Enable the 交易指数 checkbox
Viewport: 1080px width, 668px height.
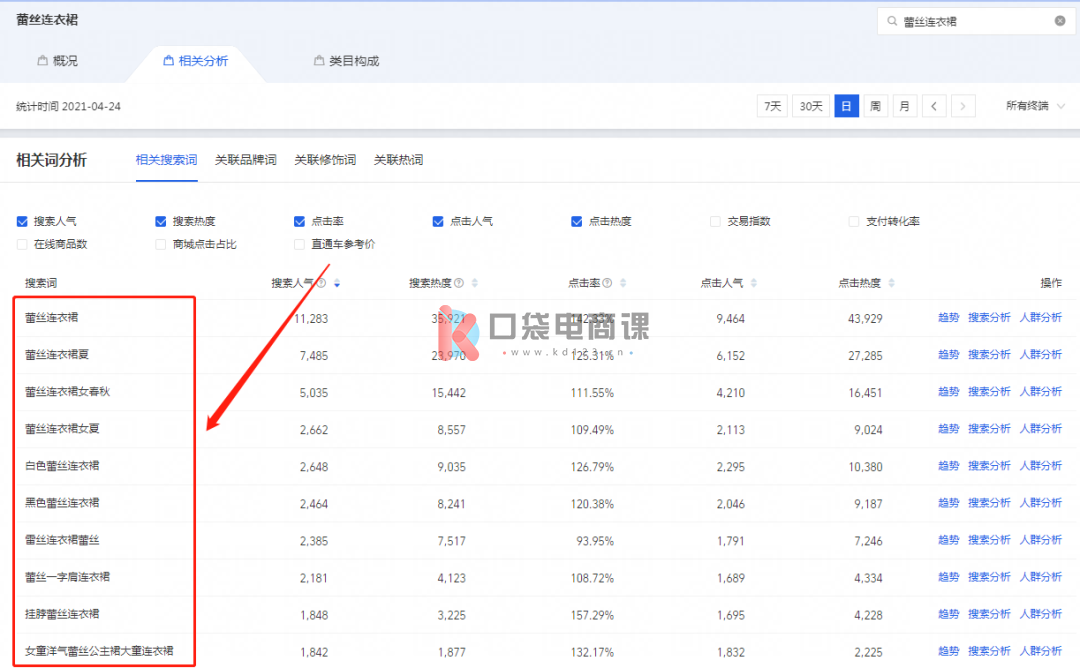(716, 221)
